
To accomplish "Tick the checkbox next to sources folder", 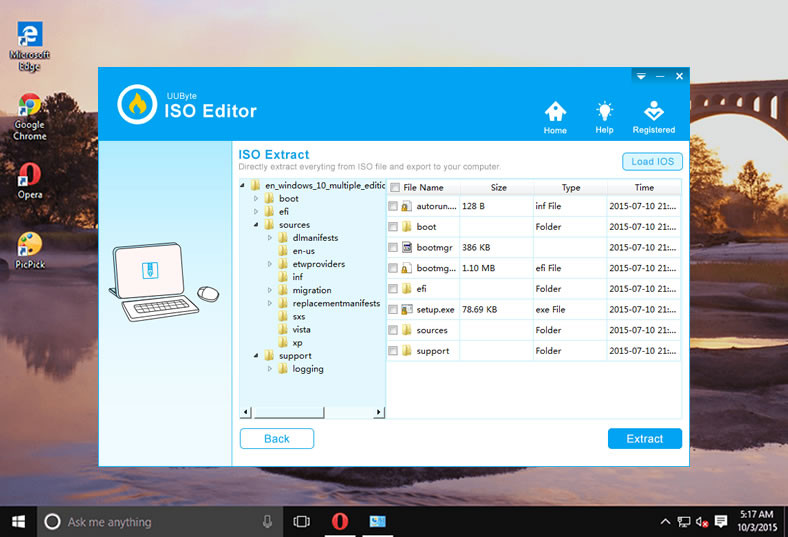I will point(393,331).
